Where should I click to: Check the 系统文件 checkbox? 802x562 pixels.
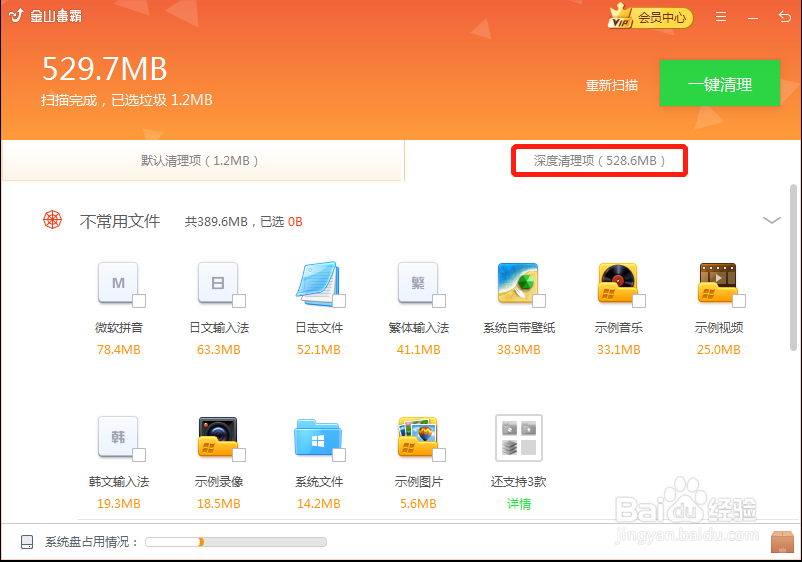(339, 455)
